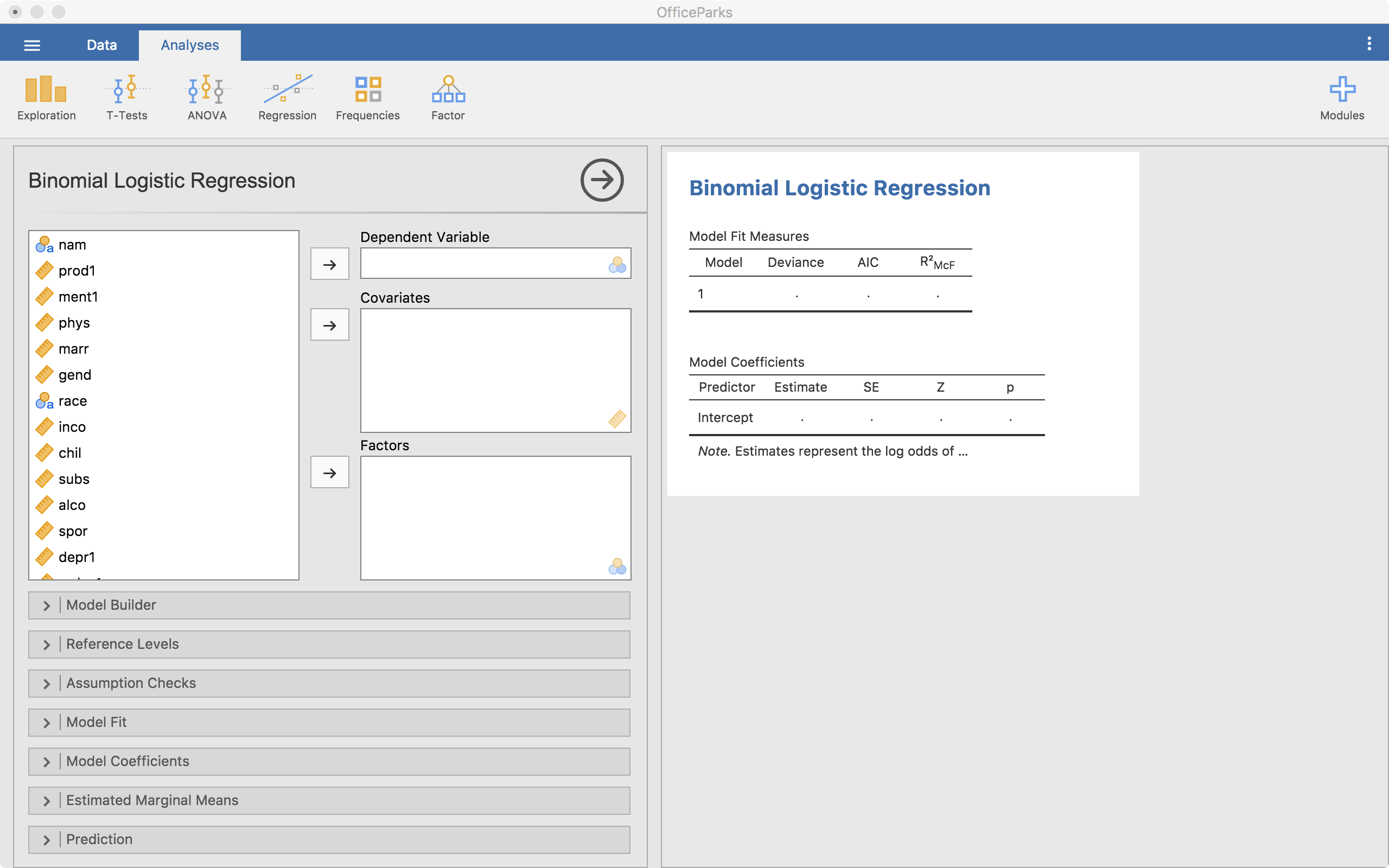Image resolution: width=1389 pixels, height=868 pixels.
Task: Select the prod1 variable
Action: pos(163,270)
